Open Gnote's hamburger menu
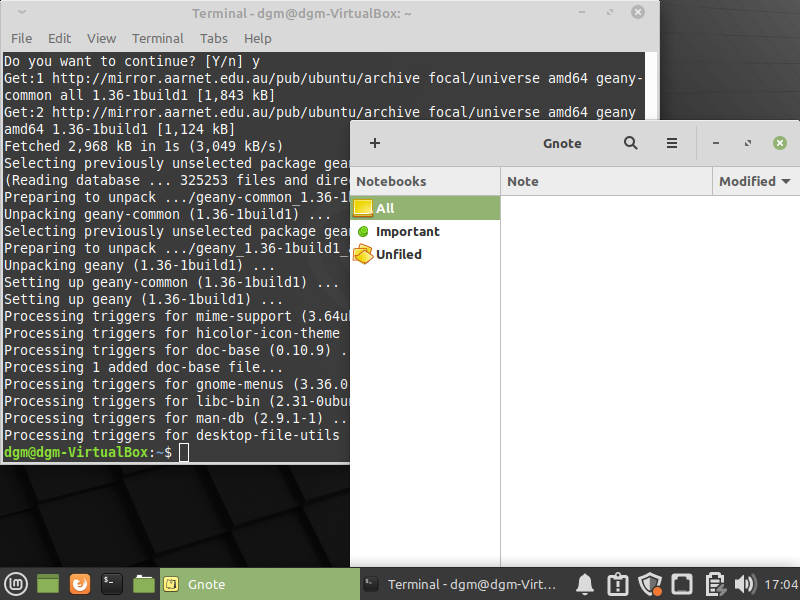800x600 pixels. click(x=672, y=143)
